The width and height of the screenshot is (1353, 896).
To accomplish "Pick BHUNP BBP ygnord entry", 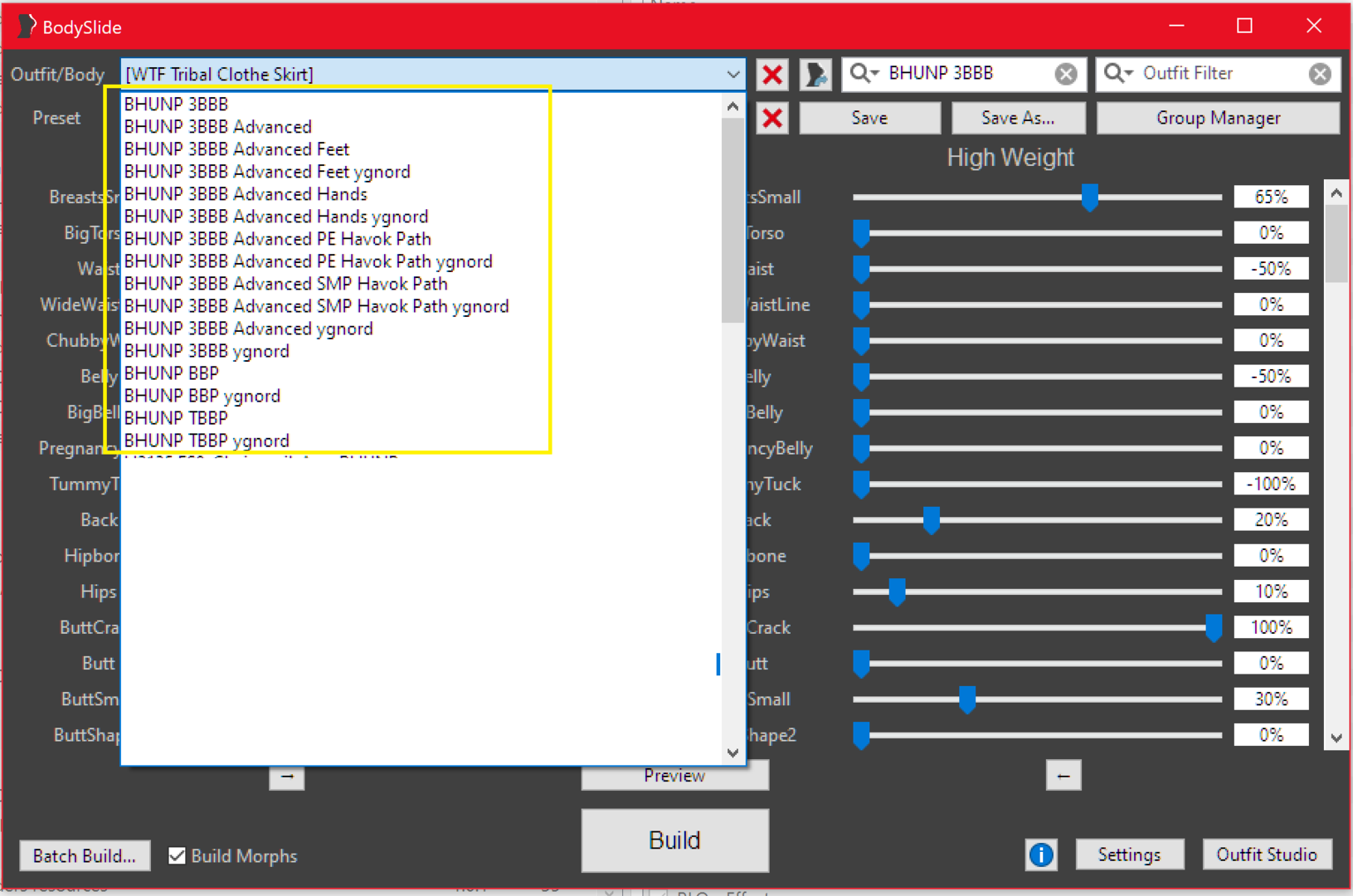I will click(202, 396).
